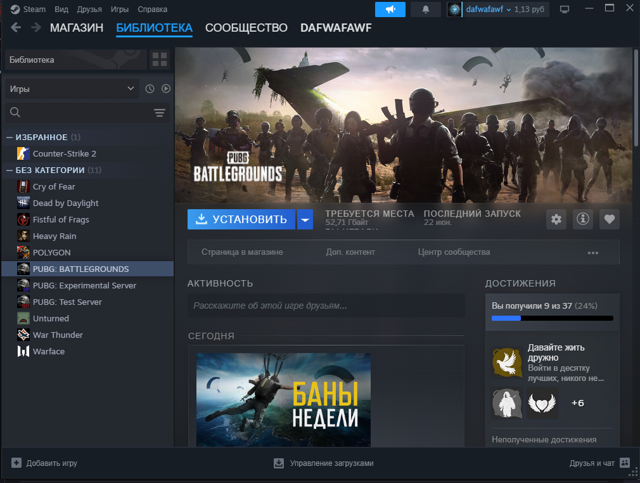The height and width of the screenshot is (483, 640).
Task: Open the Игры menu in menu bar
Action: click(120, 9)
